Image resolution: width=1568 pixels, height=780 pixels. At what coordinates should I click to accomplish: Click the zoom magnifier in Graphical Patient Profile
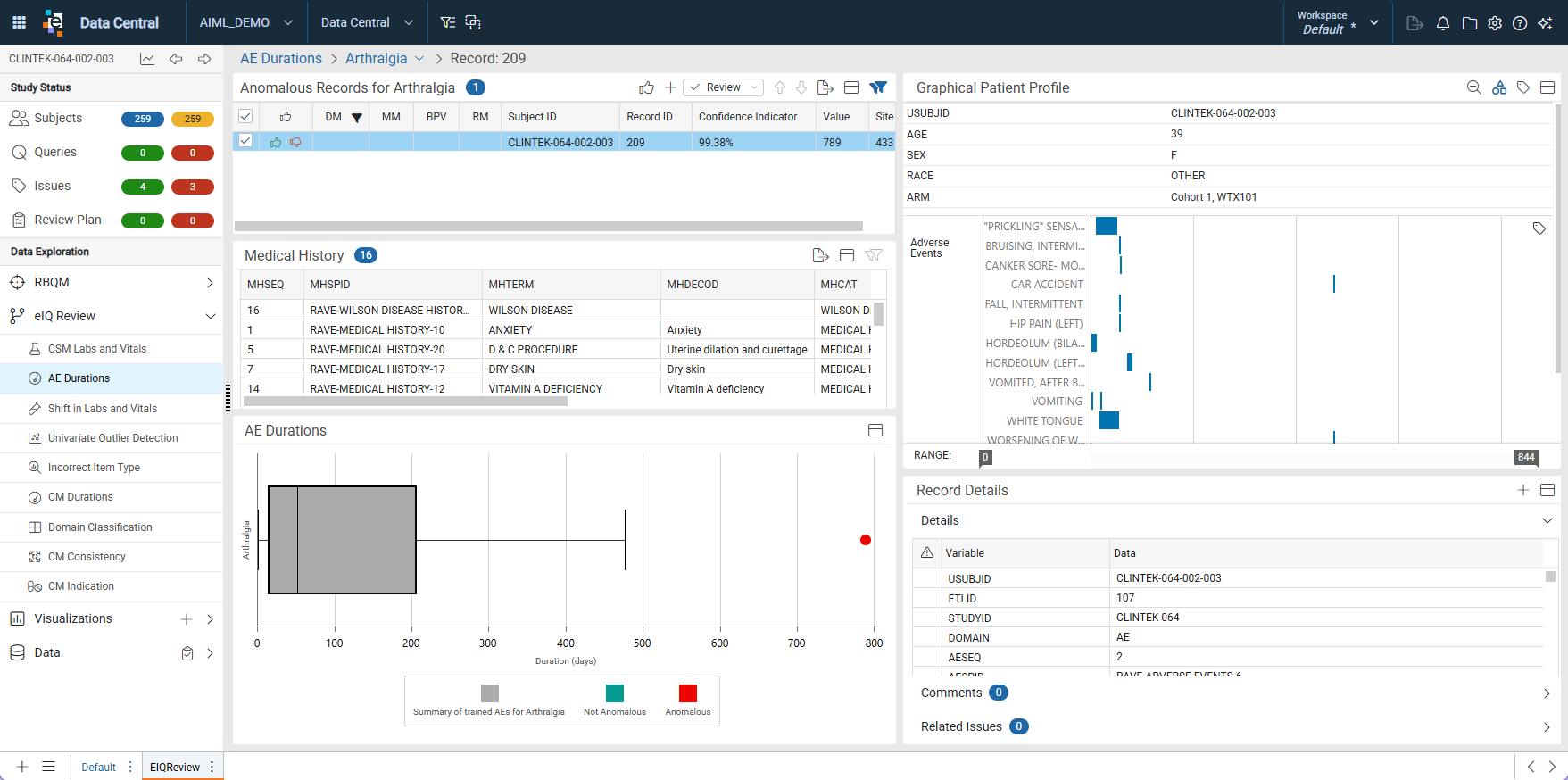pos(1474,87)
